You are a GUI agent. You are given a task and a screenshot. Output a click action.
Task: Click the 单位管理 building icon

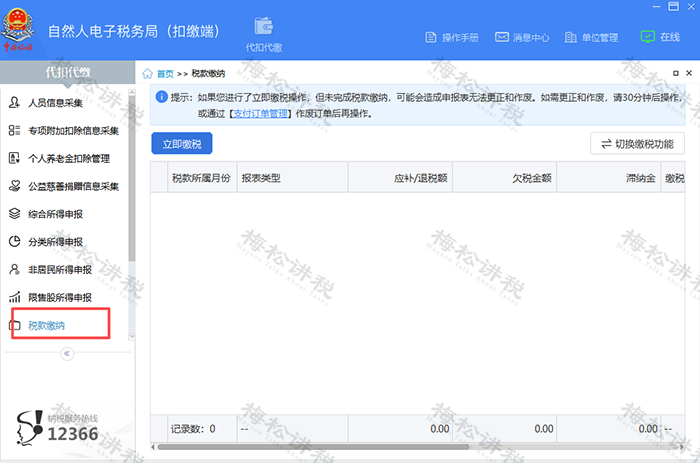[x=570, y=37]
